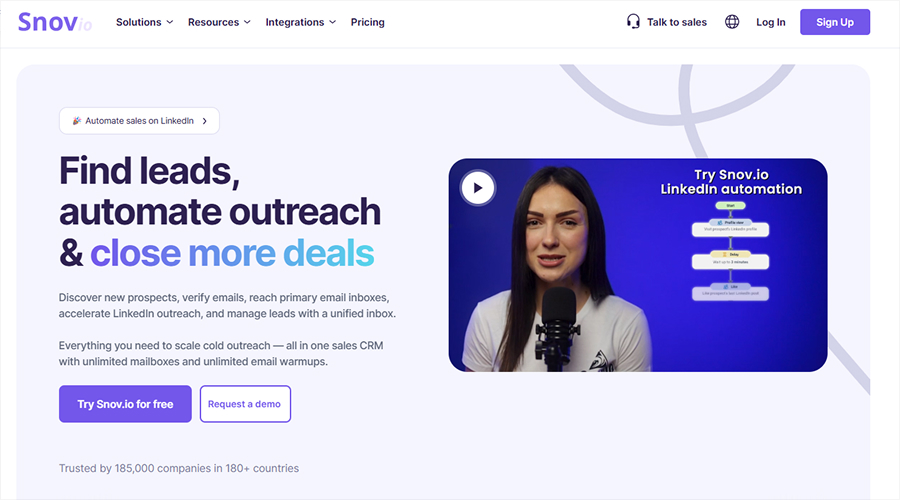This screenshot has width=900, height=500.
Task: Request a demo
Action: click(245, 404)
